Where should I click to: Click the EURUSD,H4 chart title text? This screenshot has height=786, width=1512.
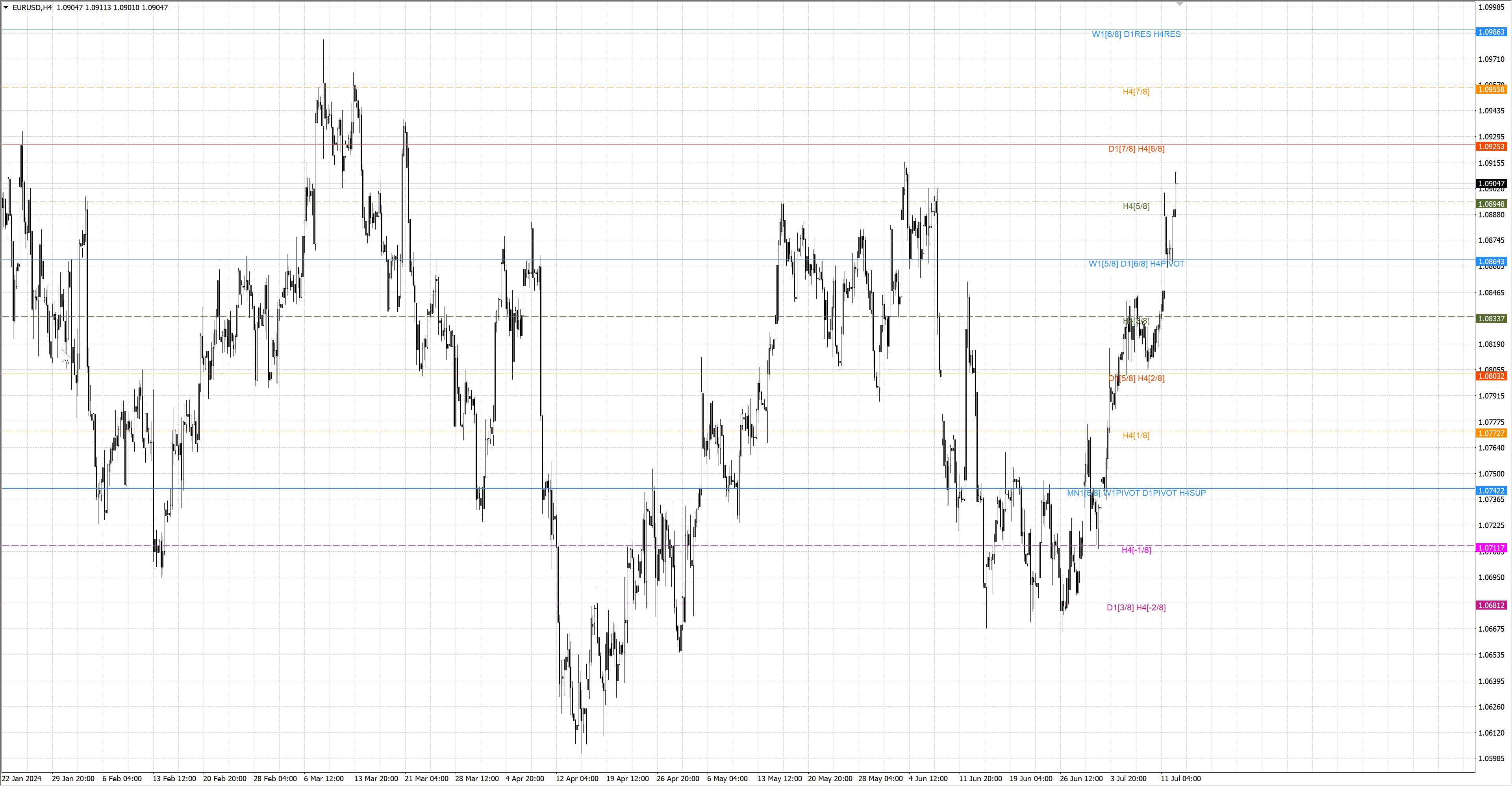point(31,7)
